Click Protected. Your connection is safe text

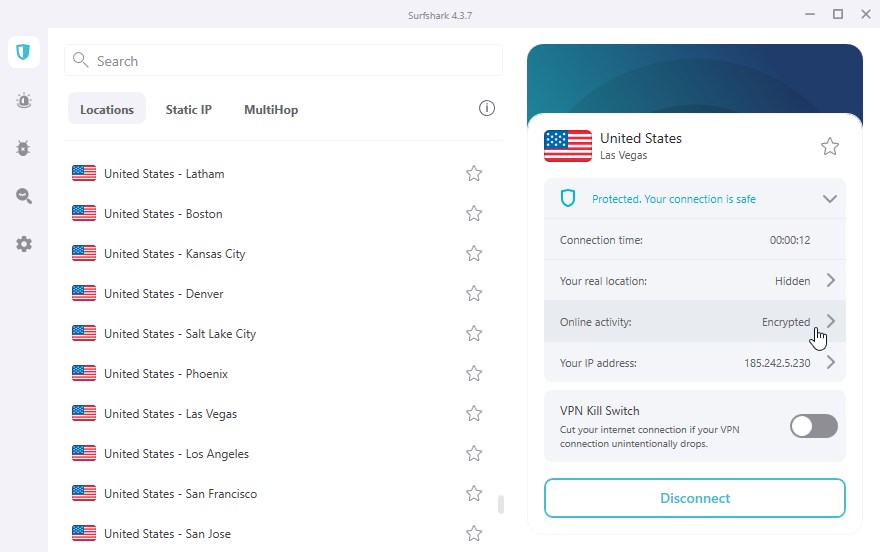[673, 199]
